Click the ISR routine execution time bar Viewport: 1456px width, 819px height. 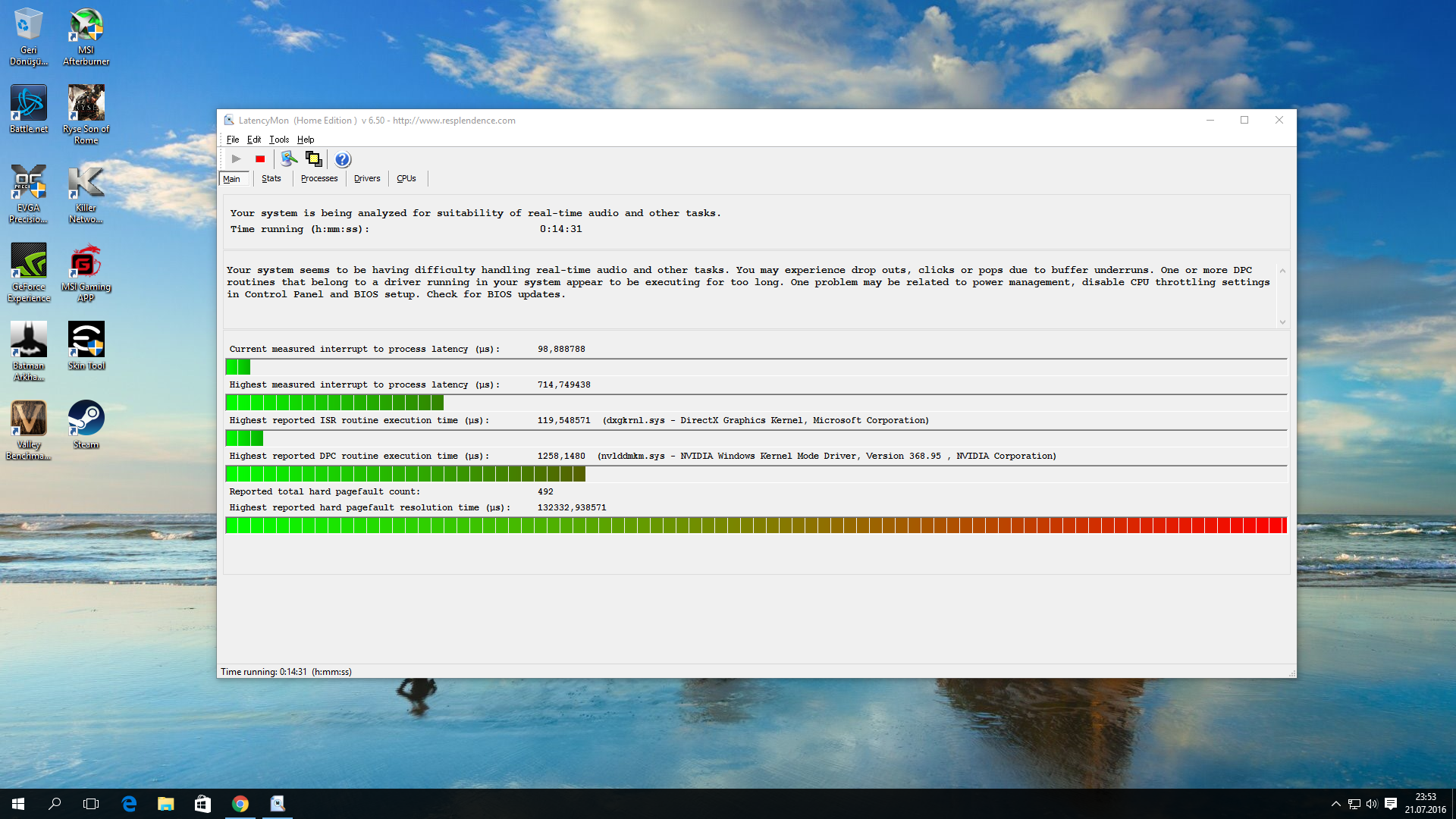pos(756,438)
